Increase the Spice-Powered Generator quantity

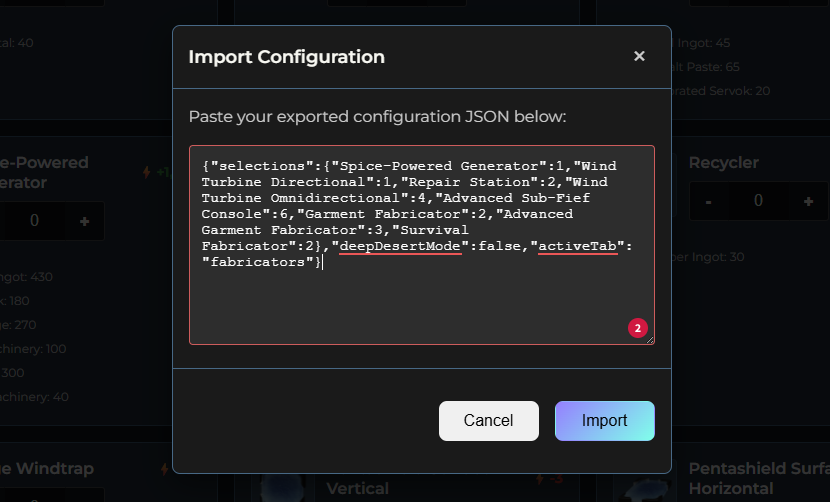[x=84, y=221]
